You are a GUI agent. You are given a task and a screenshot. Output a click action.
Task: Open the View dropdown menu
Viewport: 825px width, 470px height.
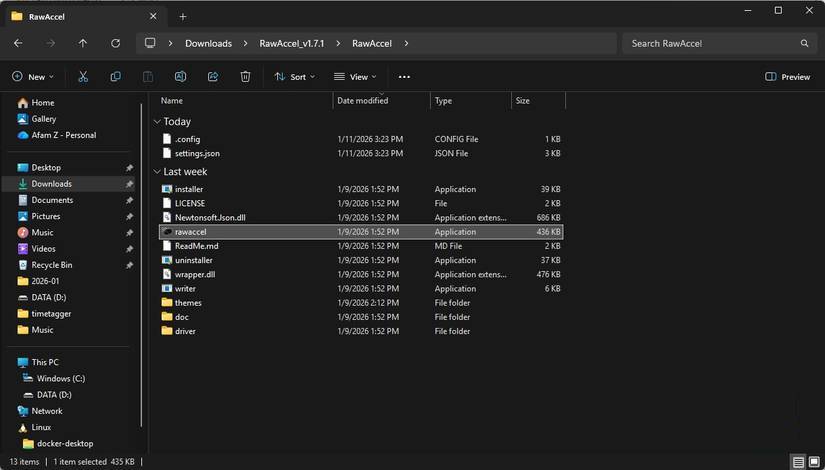click(x=355, y=77)
